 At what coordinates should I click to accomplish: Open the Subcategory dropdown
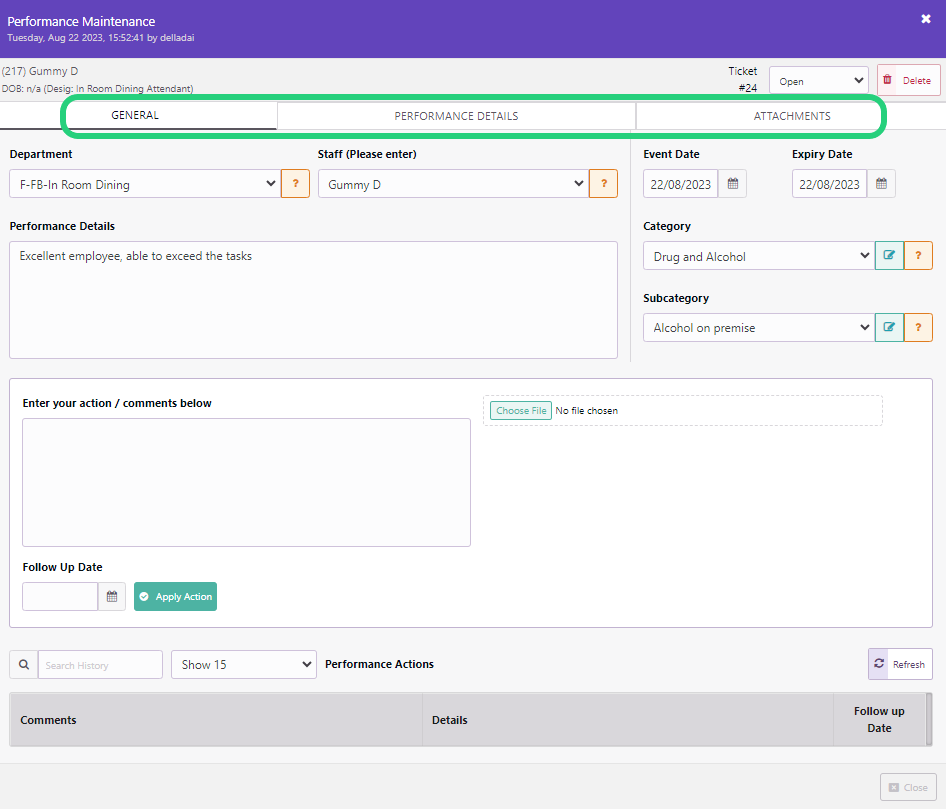coord(759,328)
